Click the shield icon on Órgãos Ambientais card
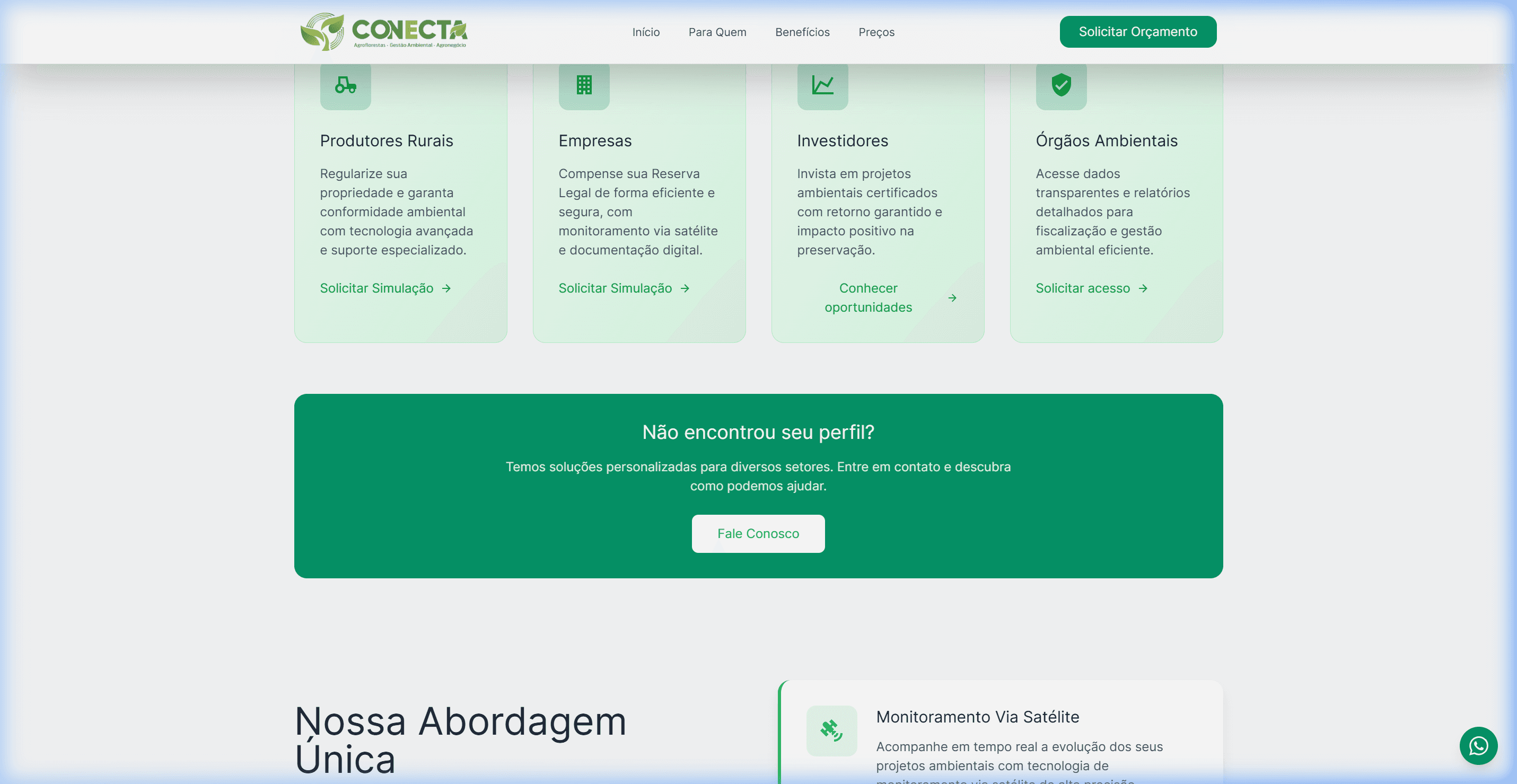 coord(1061,86)
